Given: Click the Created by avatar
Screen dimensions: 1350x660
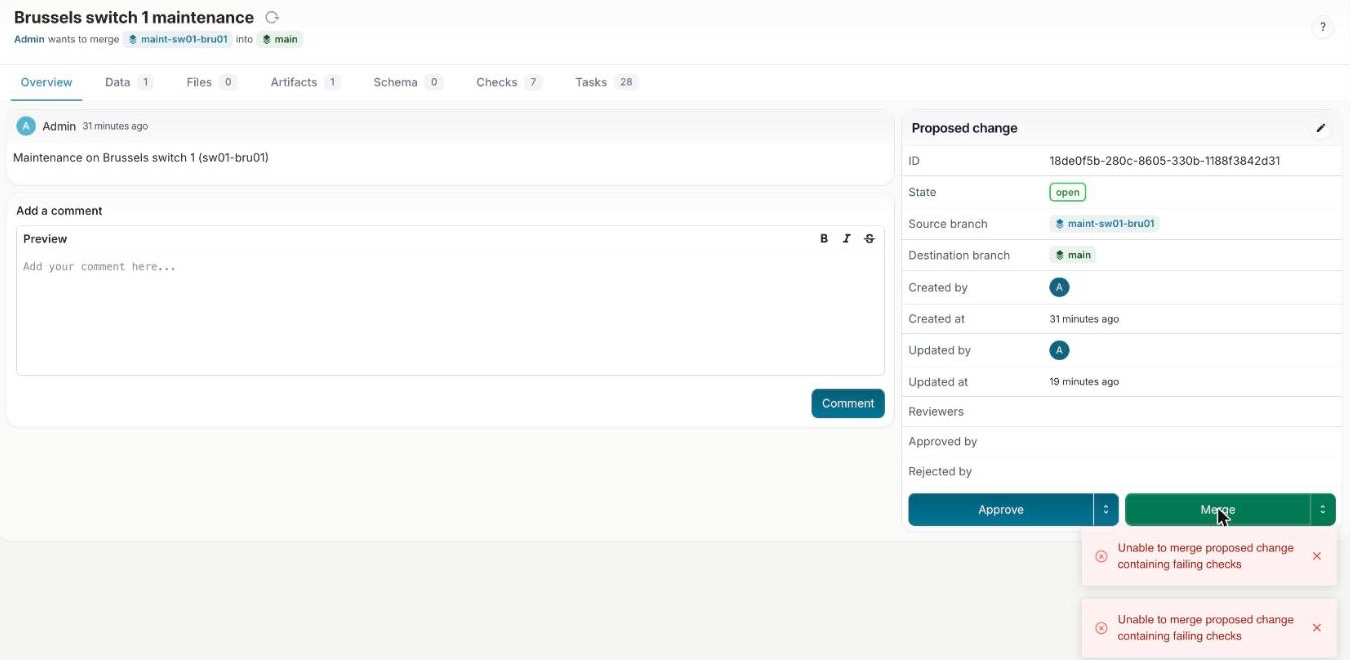Looking at the screenshot, I should 1059,287.
